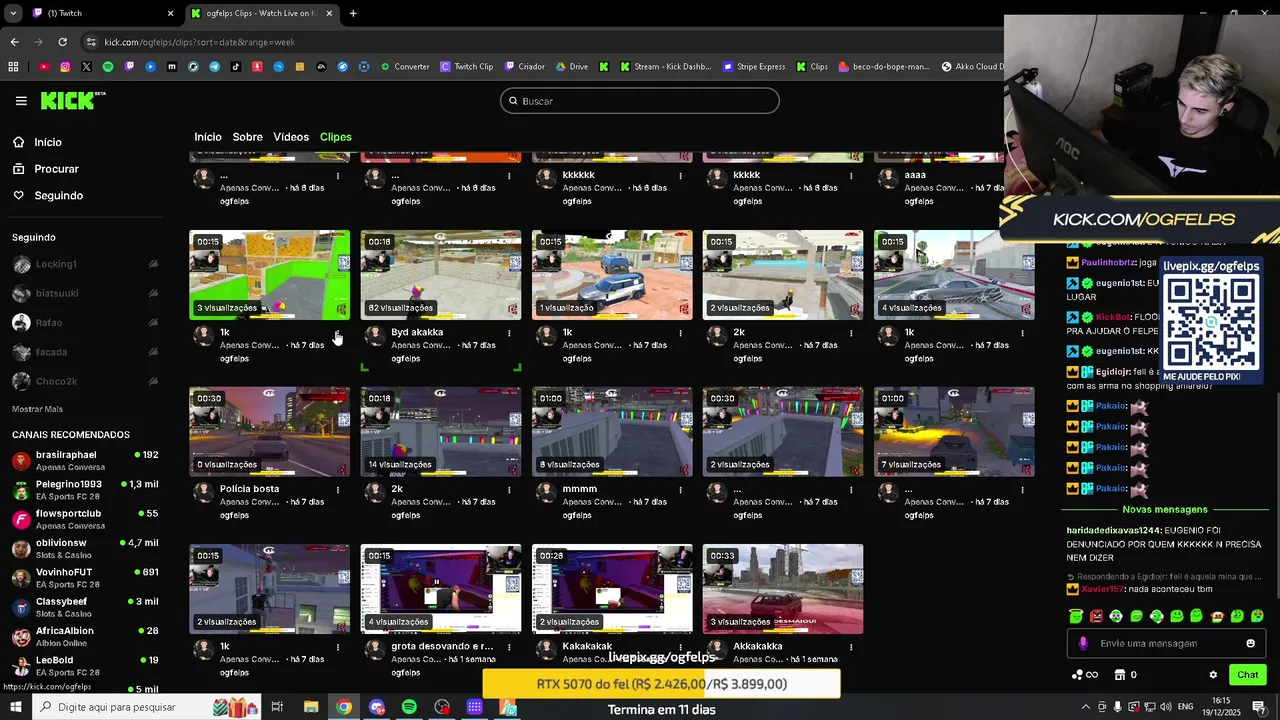Screen dimensions: 1280x720
Task: Go back to previous page
Action: [14, 42]
